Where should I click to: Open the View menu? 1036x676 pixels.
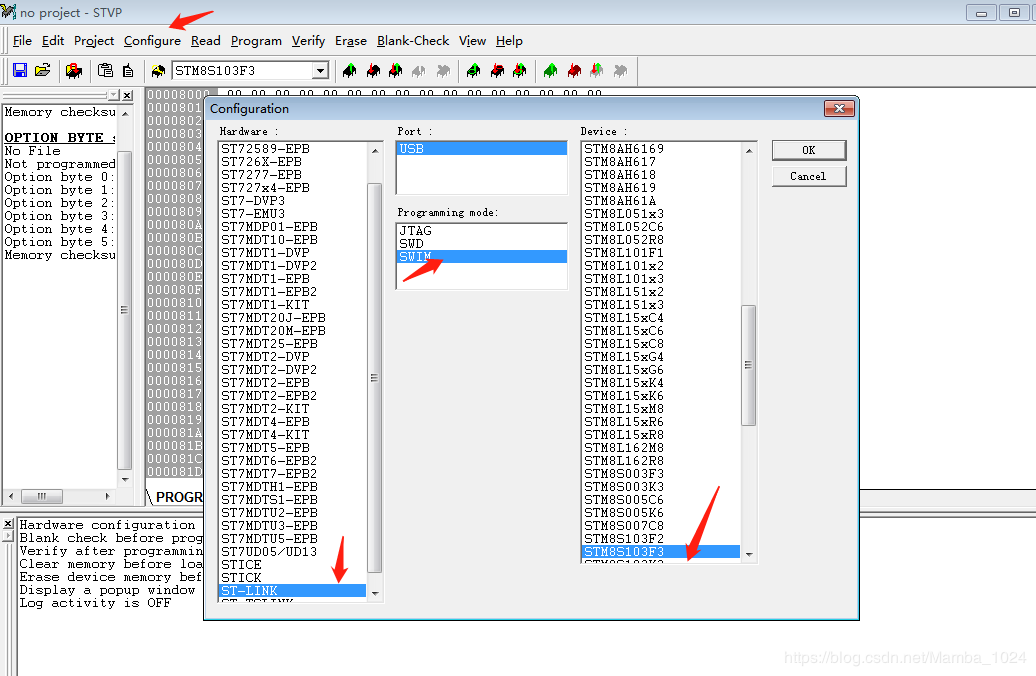472,41
